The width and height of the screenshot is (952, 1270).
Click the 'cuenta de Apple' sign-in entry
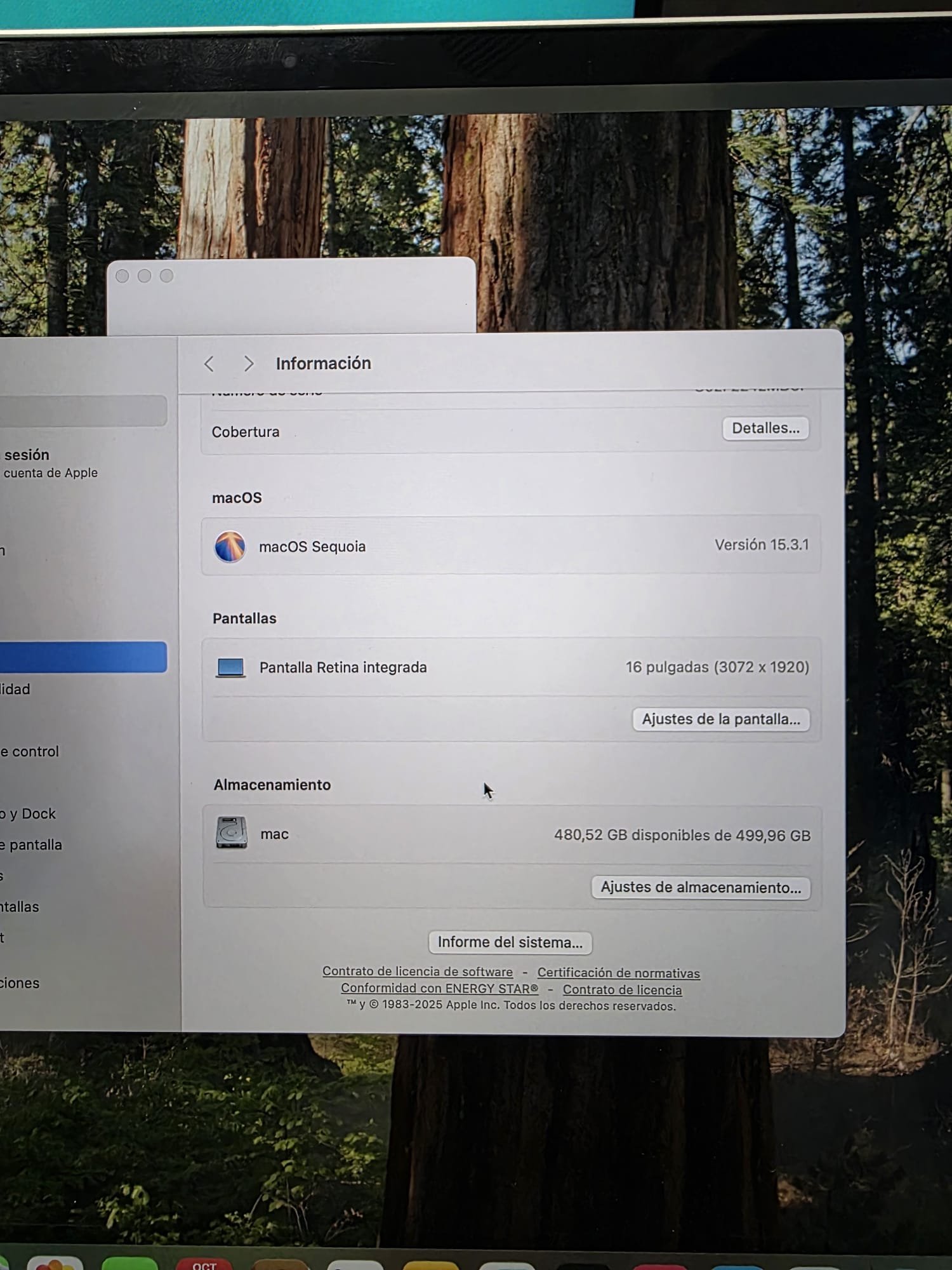point(50,464)
